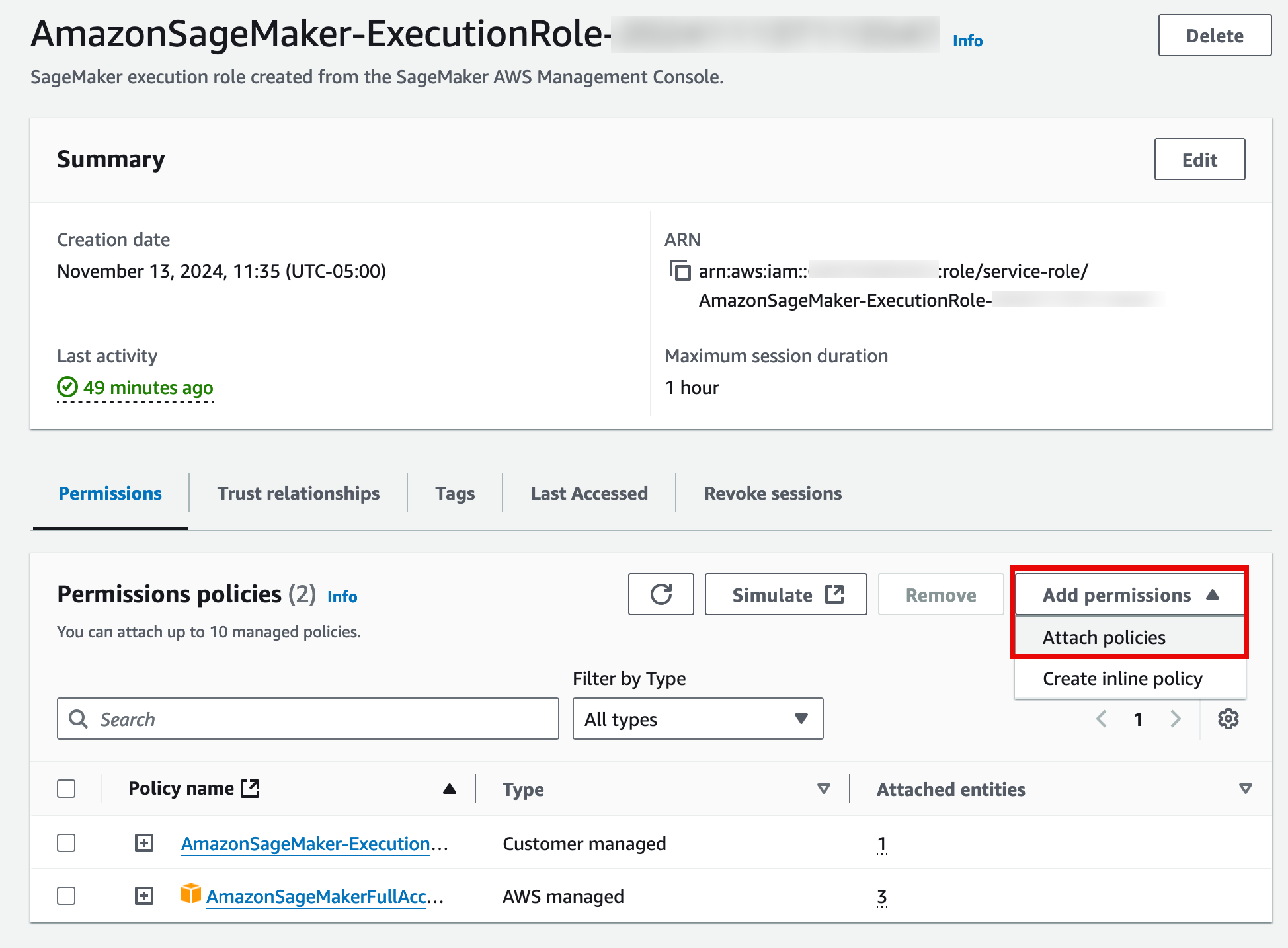1288x948 pixels.
Task: Open the AmazonSageMakerFullAccess policy link
Action: (316, 896)
